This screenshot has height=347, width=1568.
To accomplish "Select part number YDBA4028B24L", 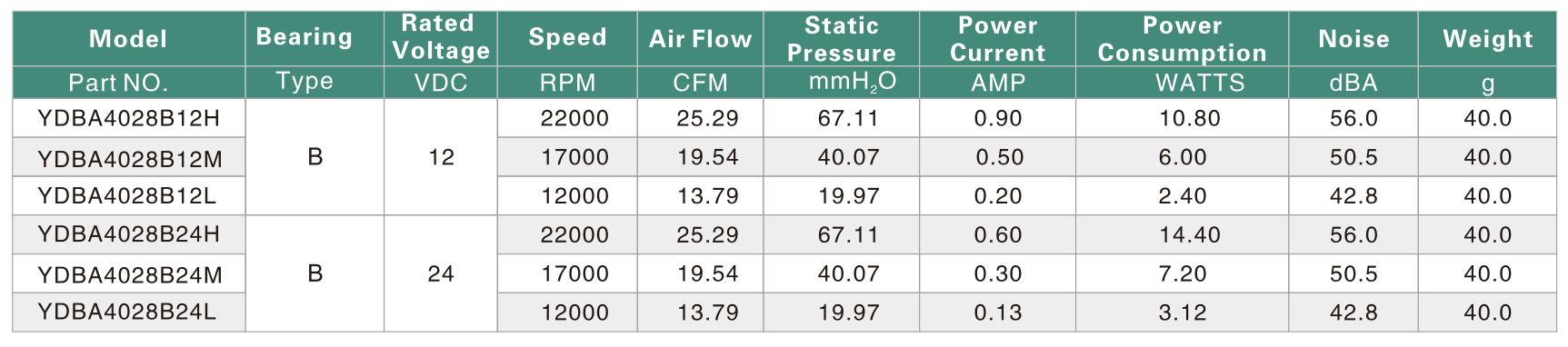I will point(127,312).
